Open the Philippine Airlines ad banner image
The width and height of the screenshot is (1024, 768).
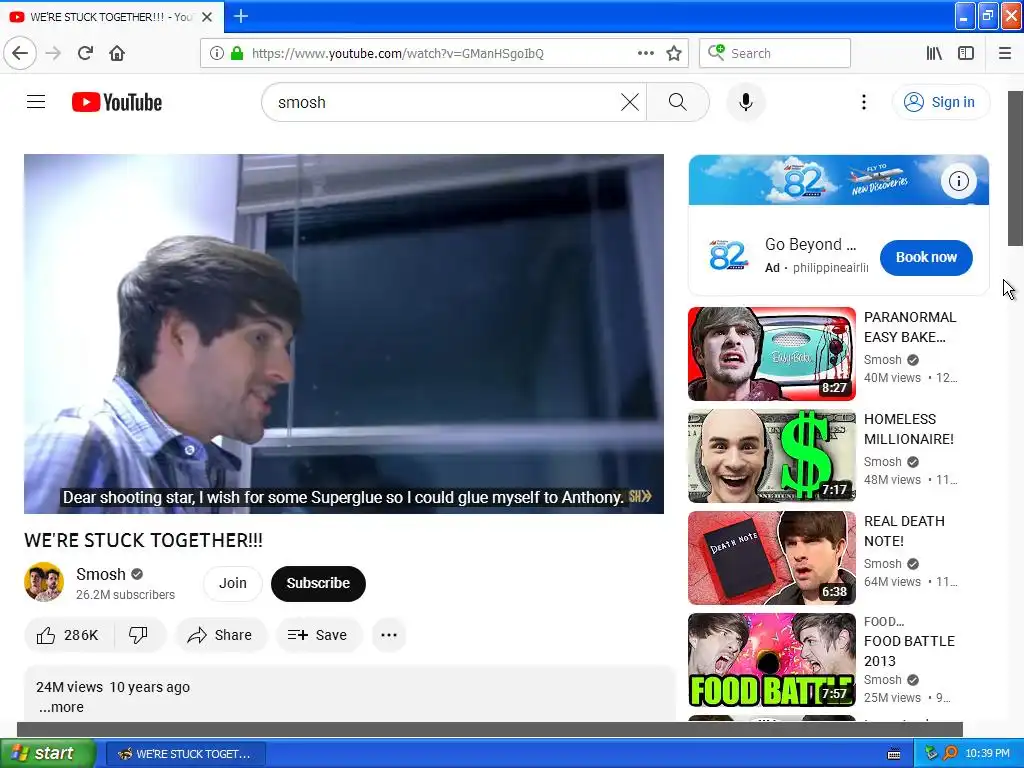pos(839,180)
